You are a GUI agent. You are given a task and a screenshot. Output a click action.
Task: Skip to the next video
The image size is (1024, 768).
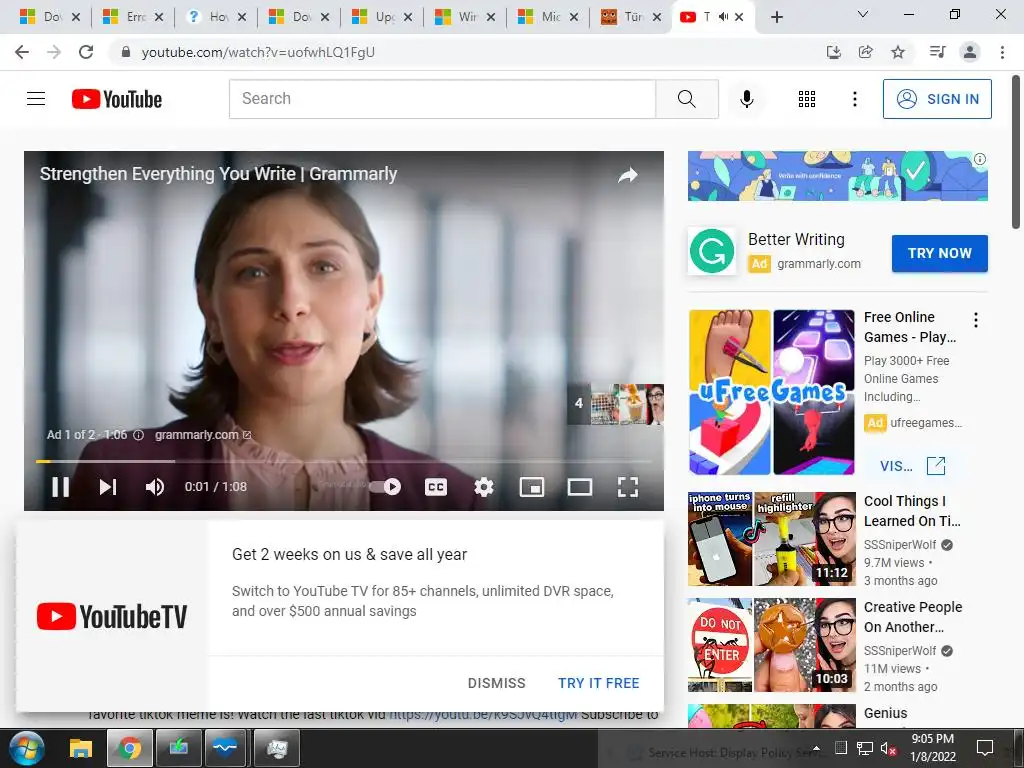[108, 487]
